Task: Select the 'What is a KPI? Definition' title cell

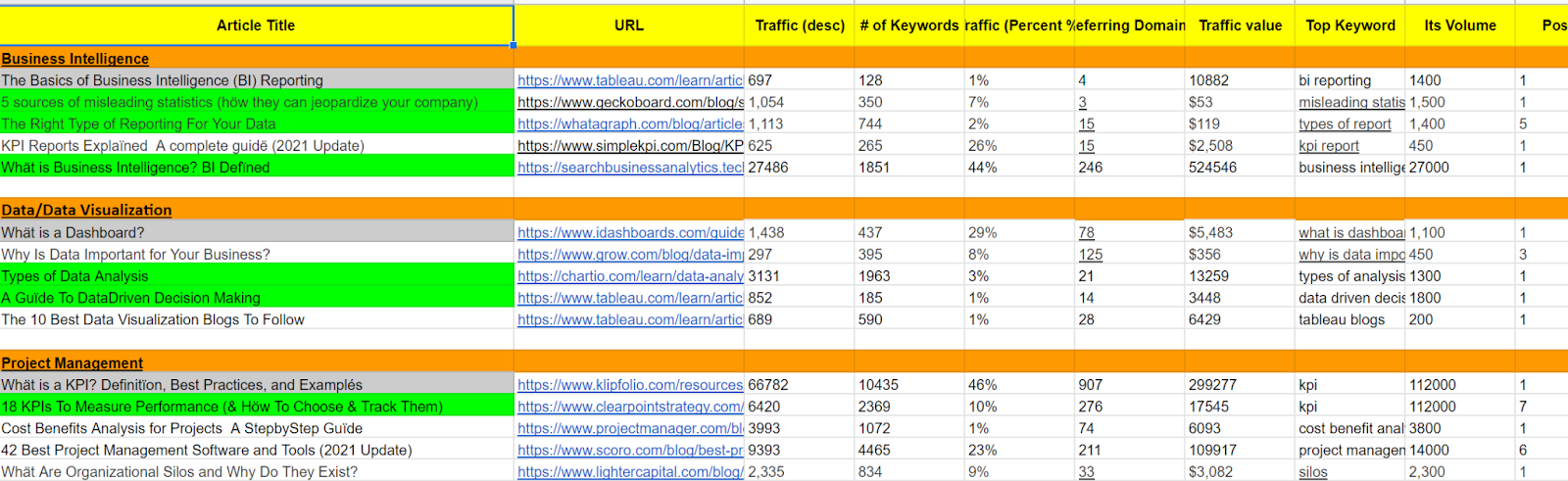Action: [x=257, y=385]
